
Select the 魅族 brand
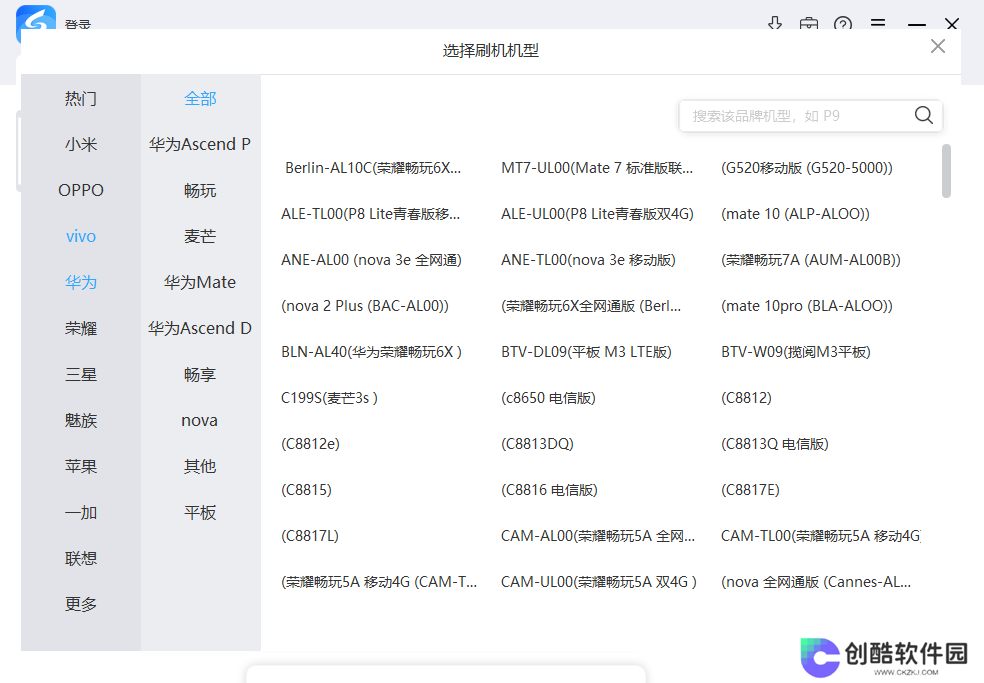(x=81, y=421)
